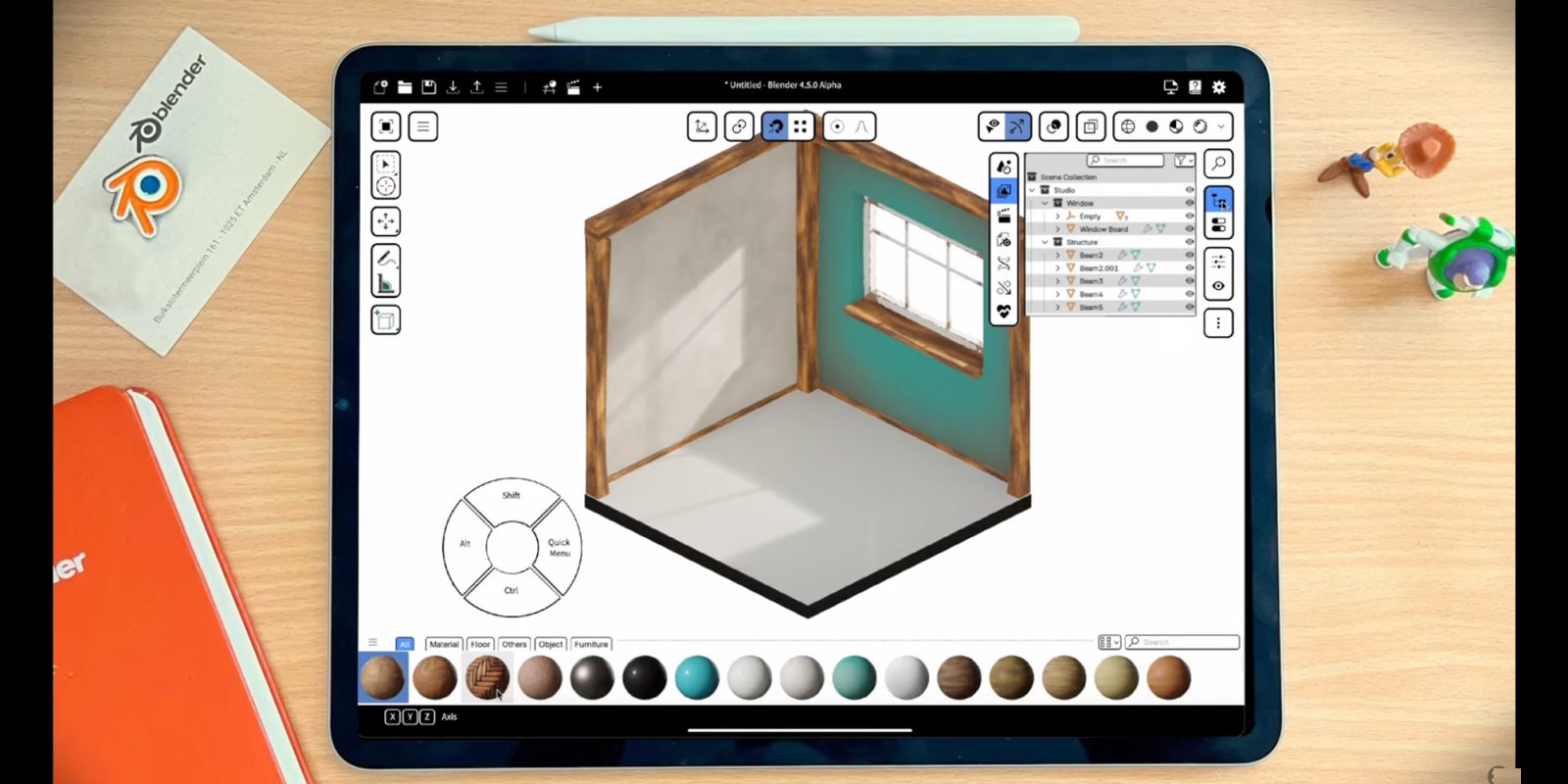Click the magnifier search button on right
The image size is (1568, 784).
pyautogui.click(x=1218, y=164)
